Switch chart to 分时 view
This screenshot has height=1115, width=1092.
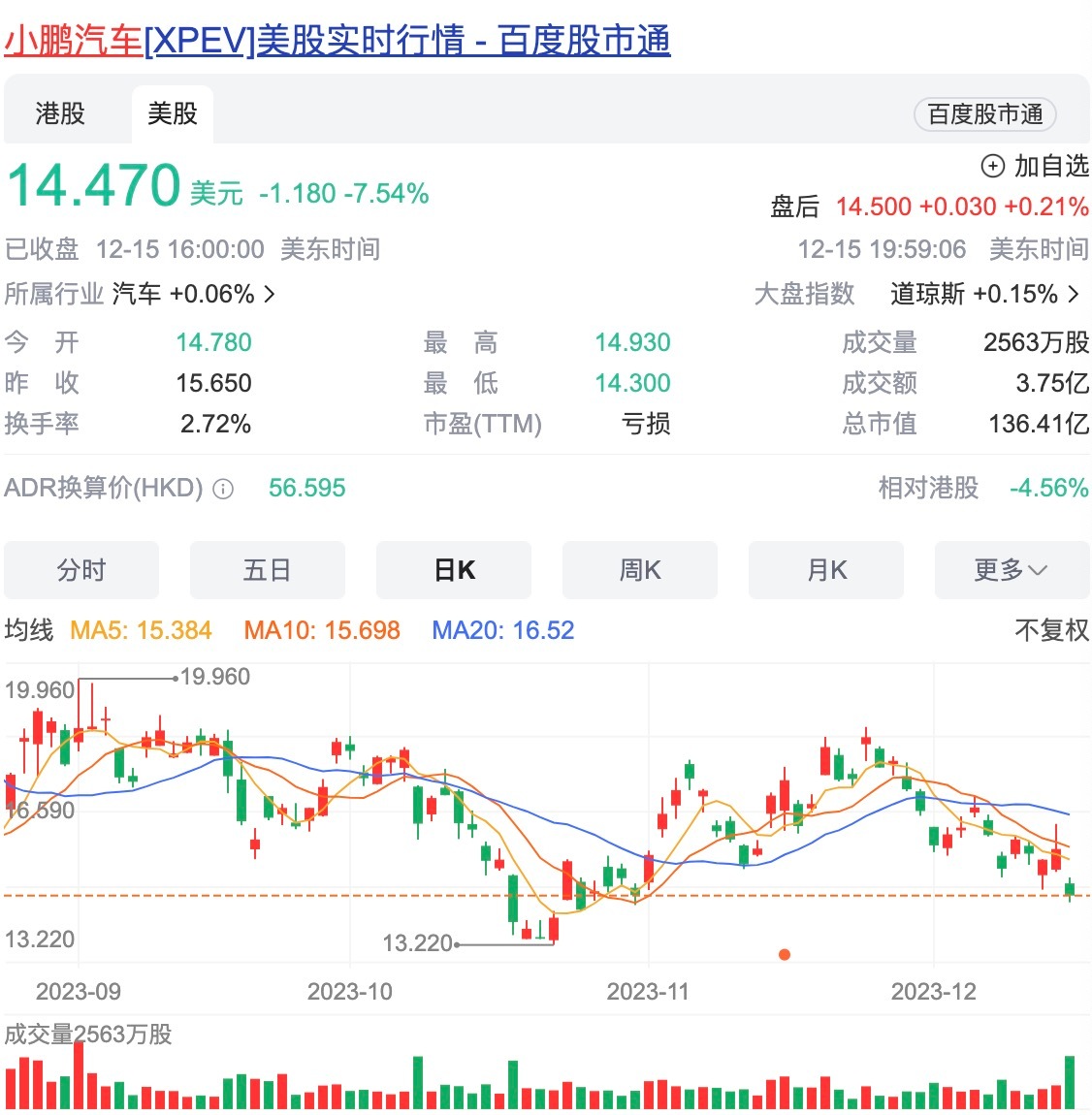pos(81,570)
